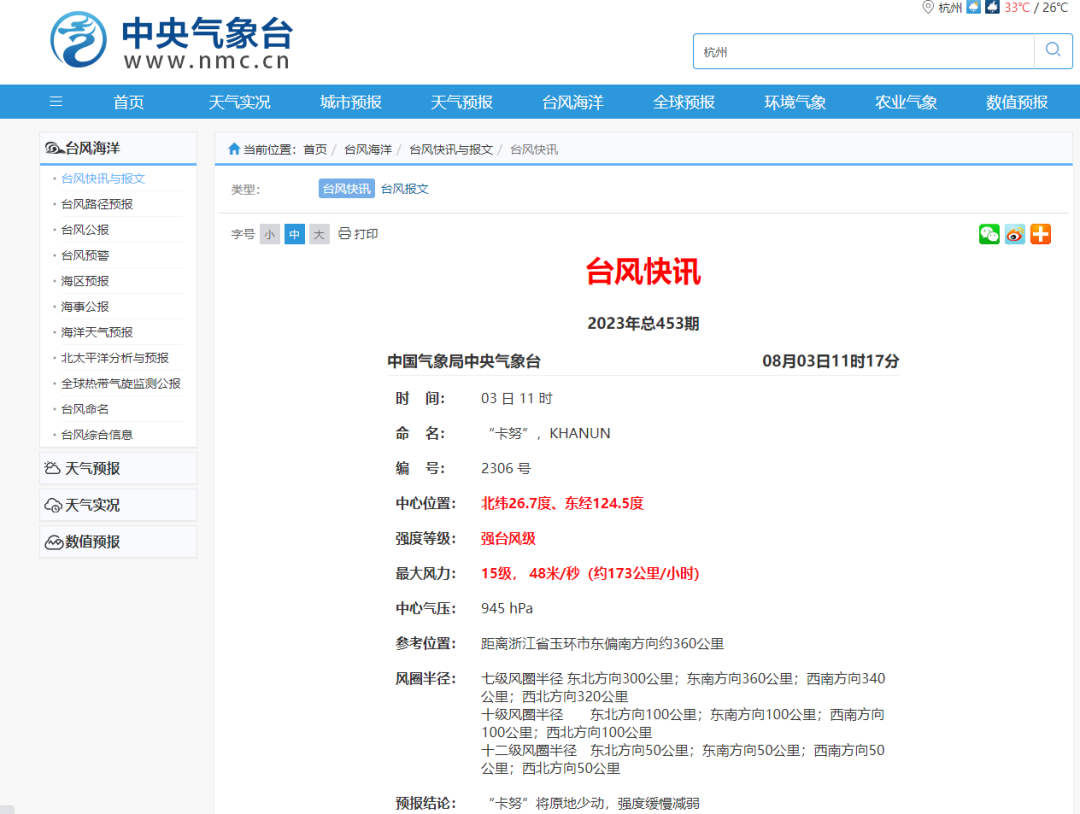Click the daytime weather icon near the temperature

(x=971, y=7)
